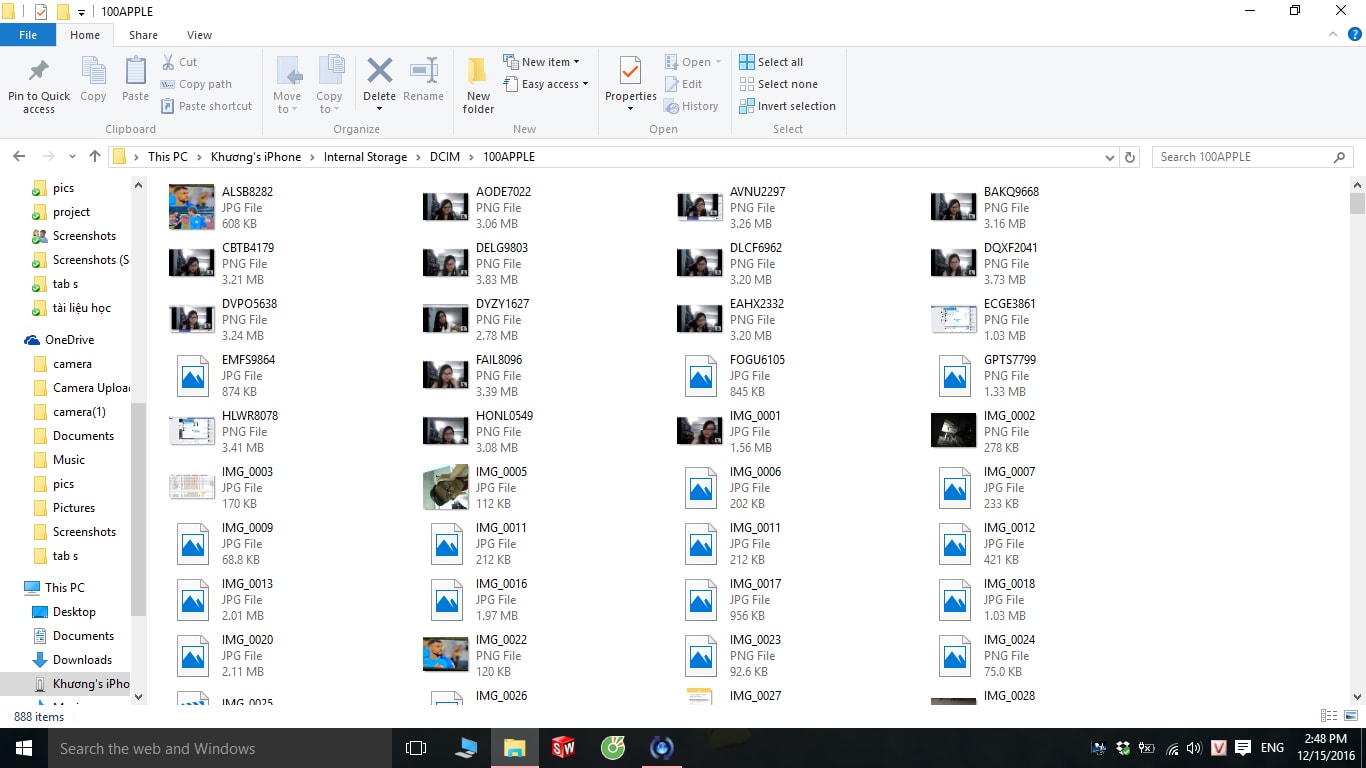Select Downloads in navigation pane
Viewport: 1366px width, 768px height.
click(x=82, y=660)
